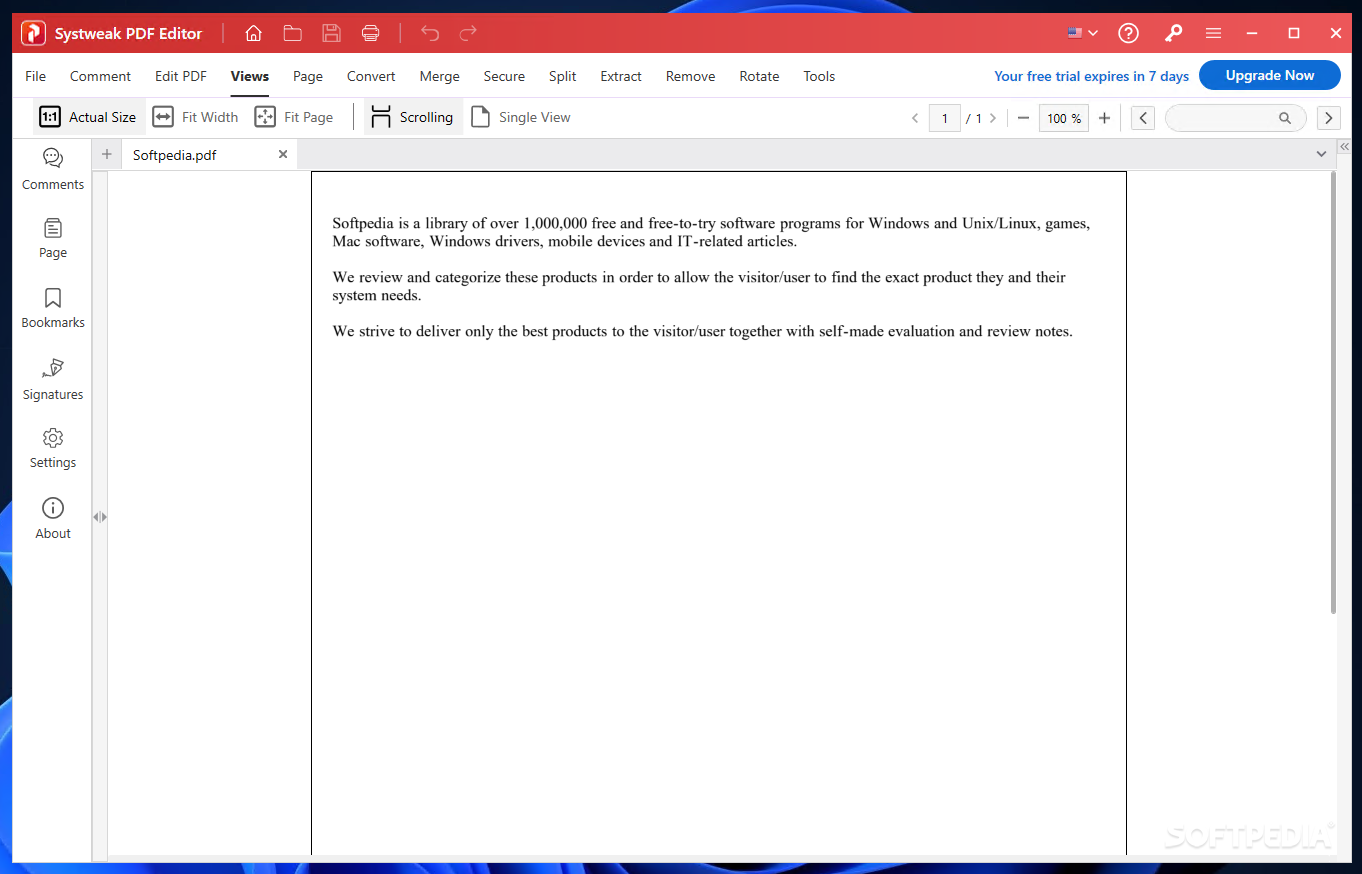The width and height of the screenshot is (1362, 874).
Task: Click the Upgrade Now button
Action: (1270, 75)
